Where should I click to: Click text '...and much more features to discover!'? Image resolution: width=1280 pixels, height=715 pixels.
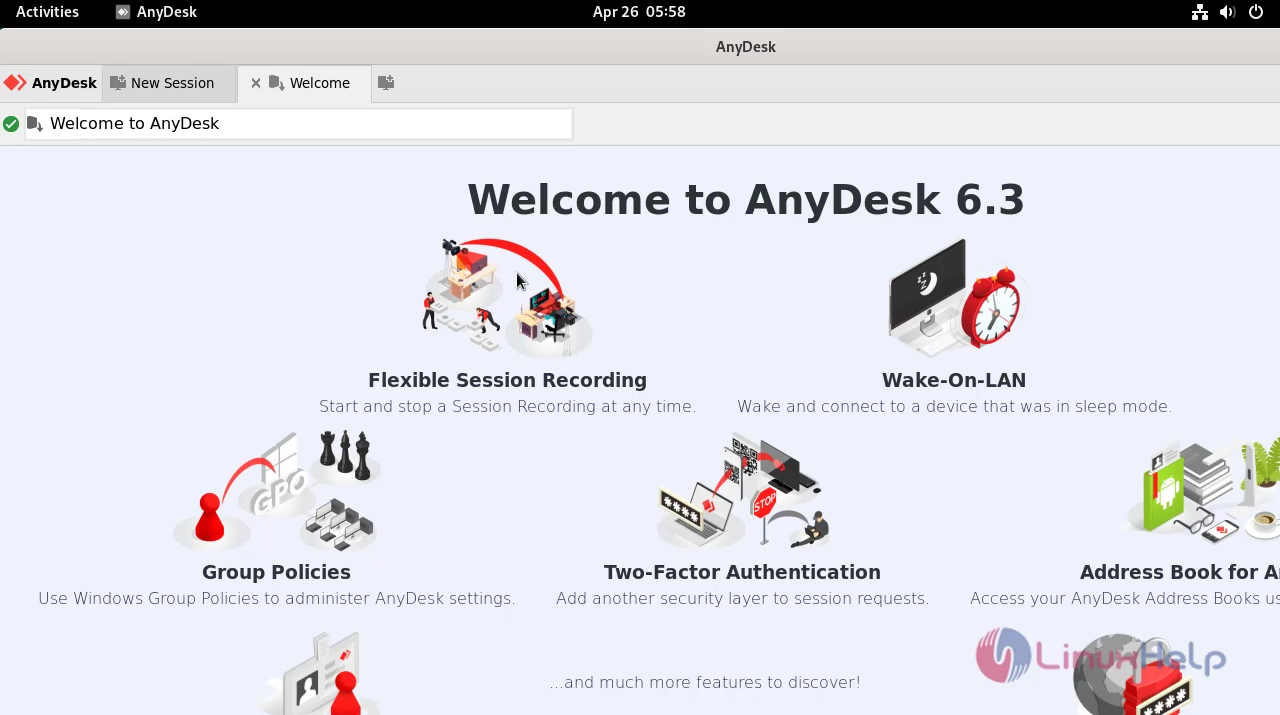(705, 682)
